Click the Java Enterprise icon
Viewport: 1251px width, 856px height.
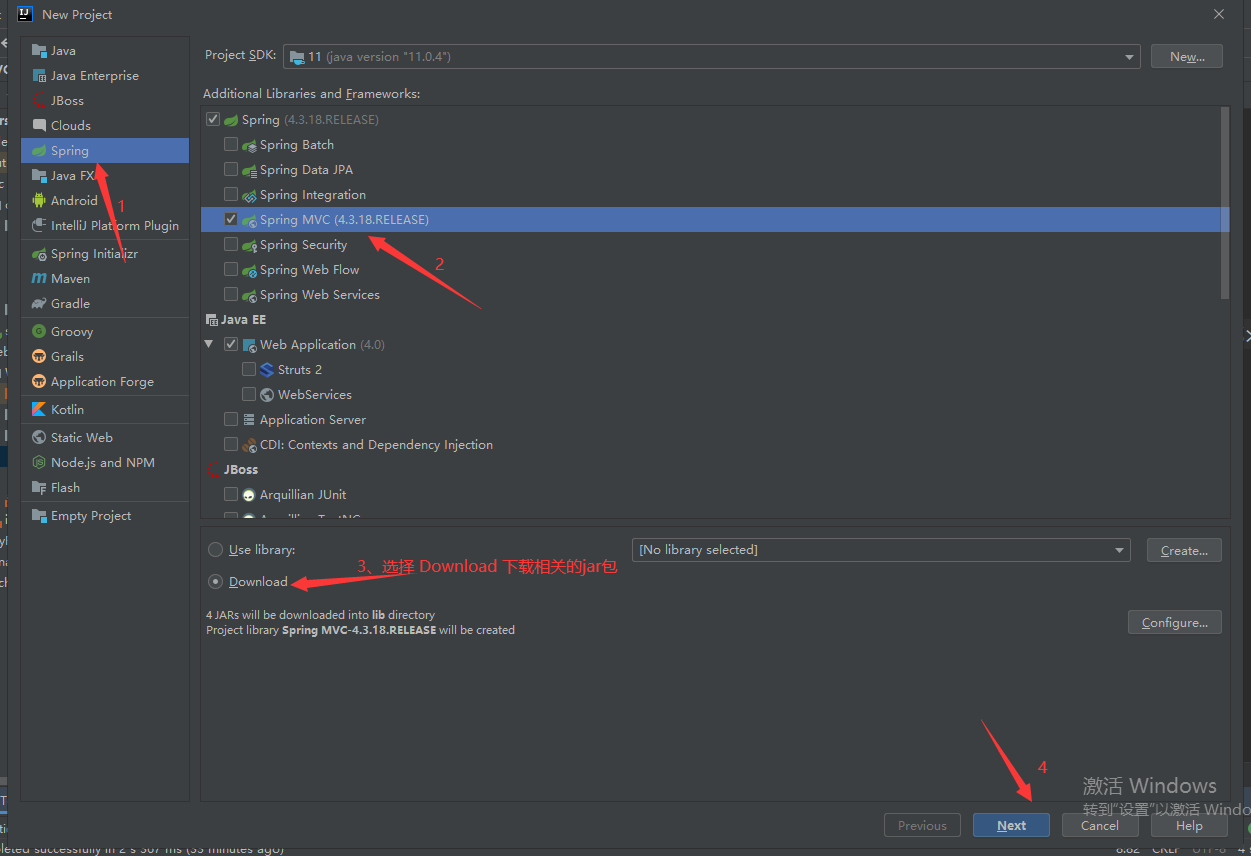39,76
